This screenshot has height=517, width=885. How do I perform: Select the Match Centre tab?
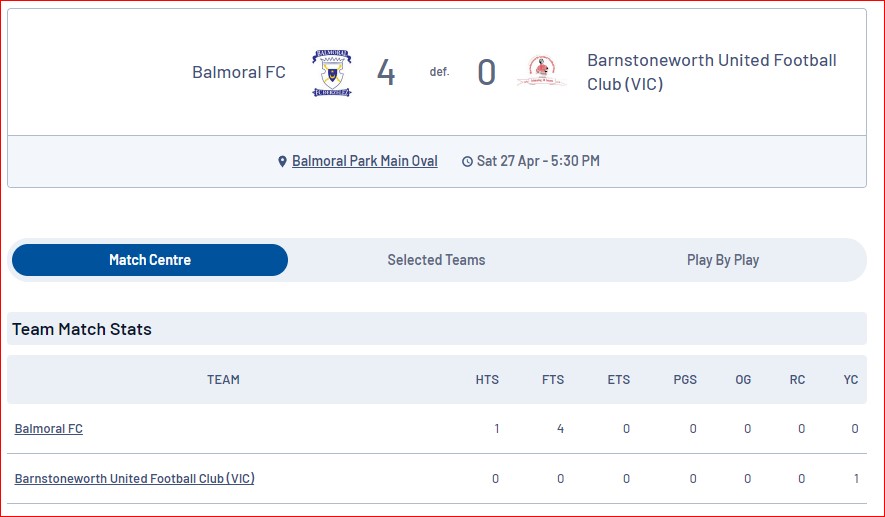click(x=150, y=260)
